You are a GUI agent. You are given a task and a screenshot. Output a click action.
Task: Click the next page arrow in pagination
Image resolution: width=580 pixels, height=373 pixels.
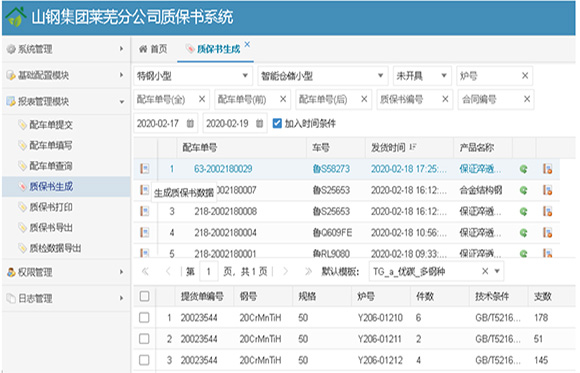285,272
